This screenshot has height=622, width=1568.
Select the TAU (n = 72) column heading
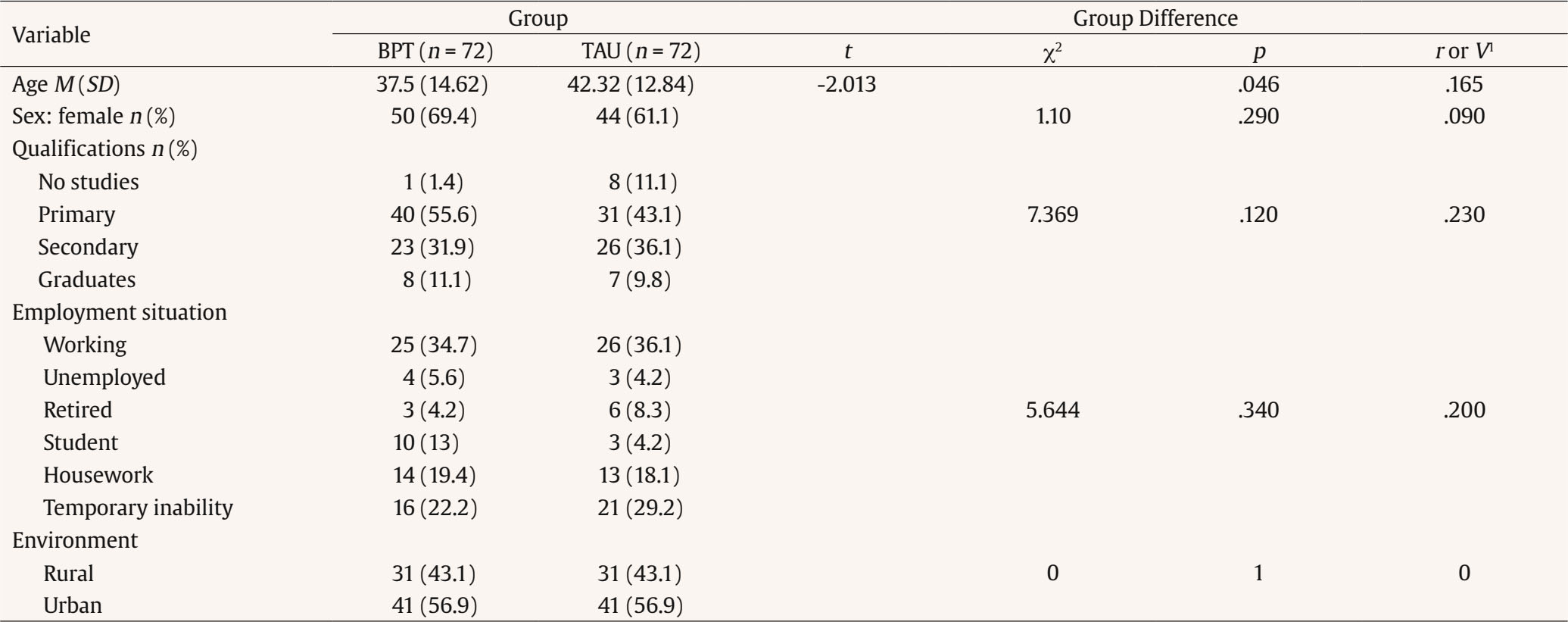pyautogui.click(x=641, y=52)
